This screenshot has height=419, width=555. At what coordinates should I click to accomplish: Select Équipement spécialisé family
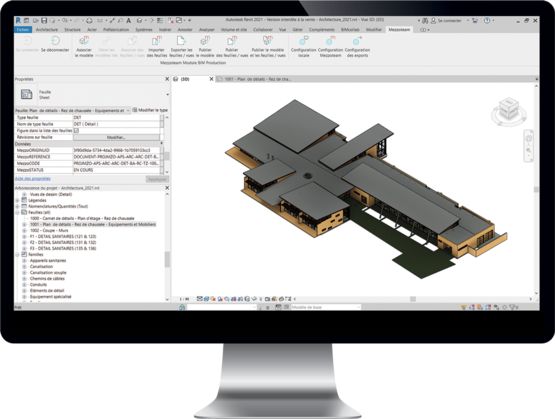pyautogui.click(x=51, y=297)
